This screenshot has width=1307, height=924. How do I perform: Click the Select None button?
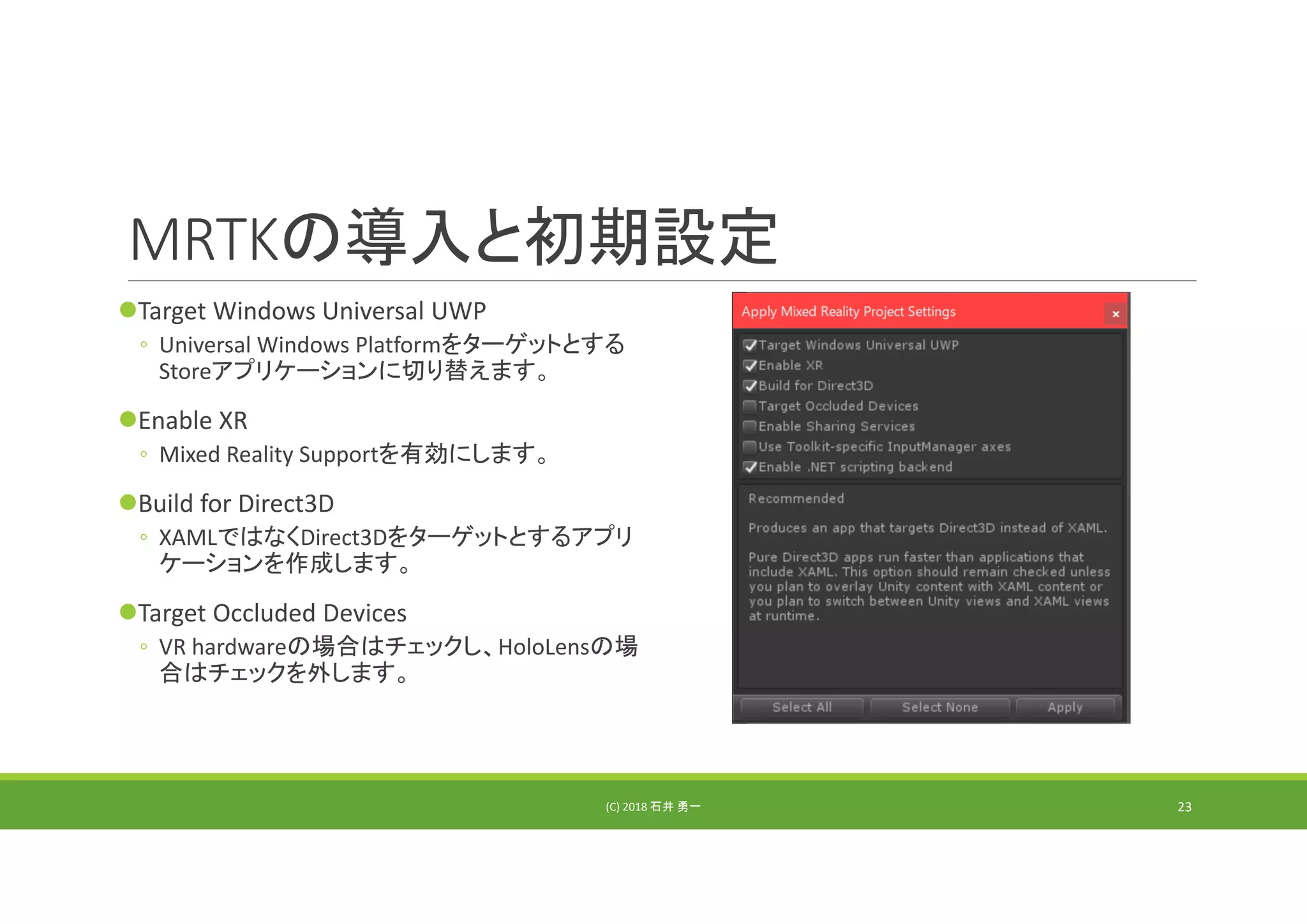coord(939,707)
